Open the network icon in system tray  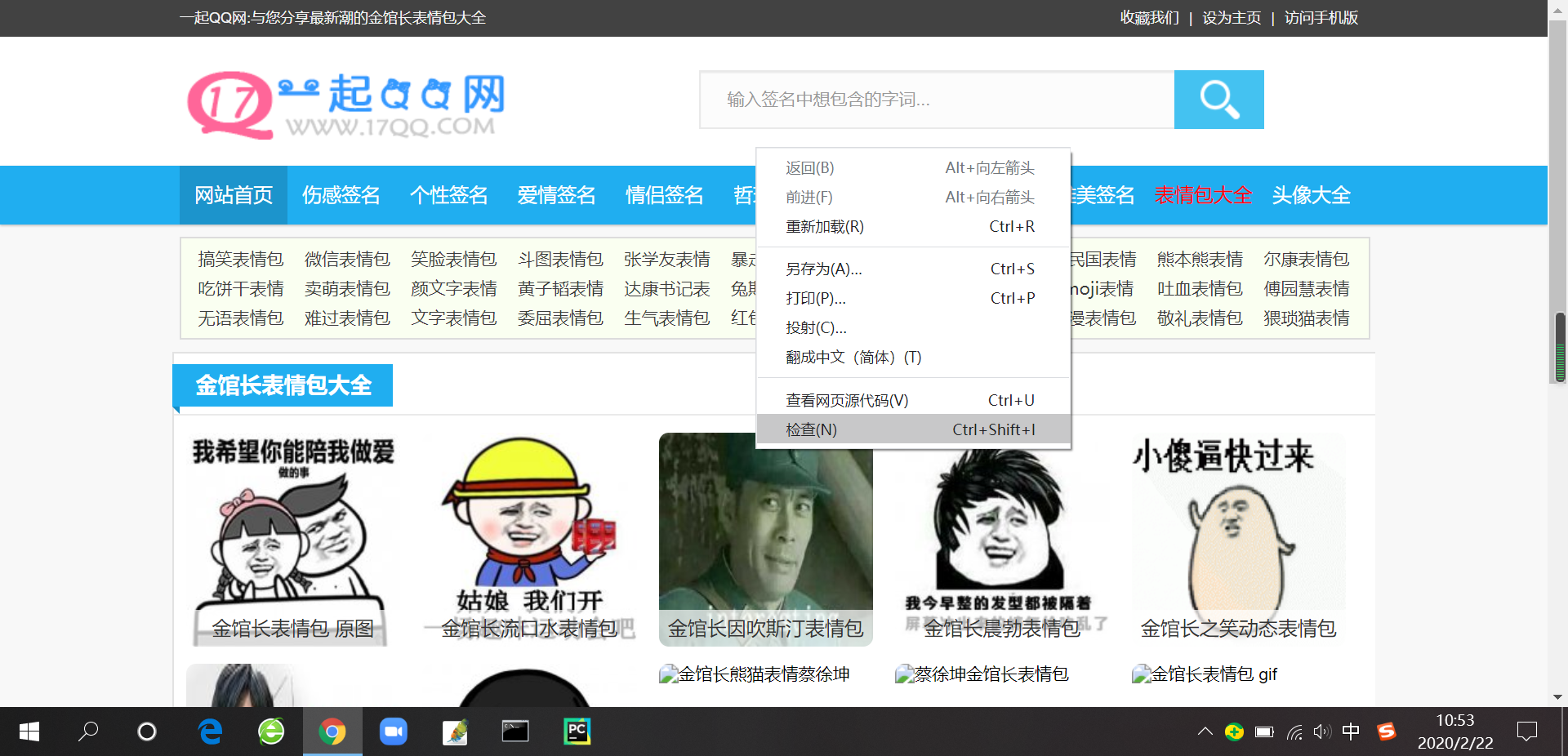[1294, 732]
